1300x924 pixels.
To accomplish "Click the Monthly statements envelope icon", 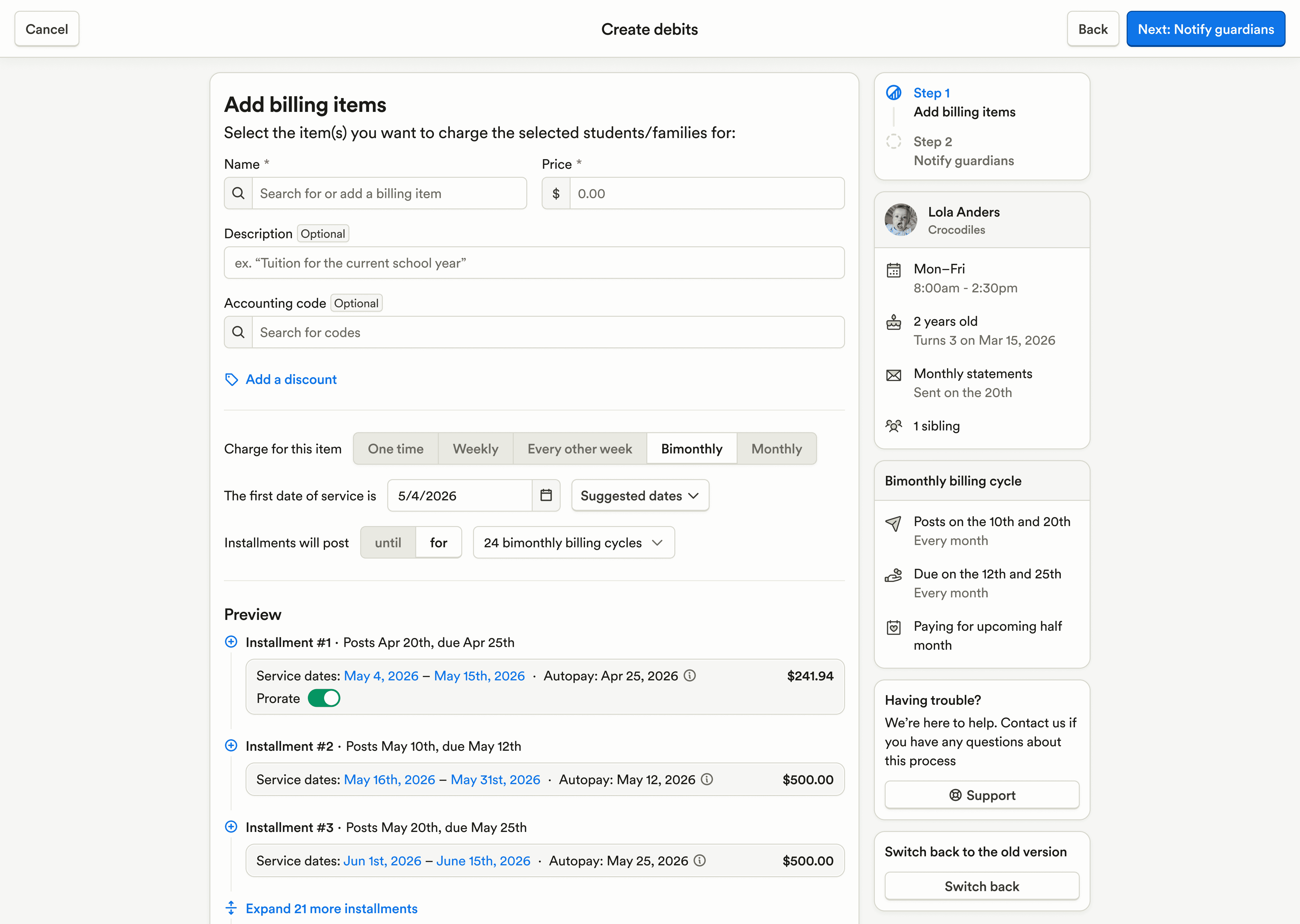I will (894, 375).
